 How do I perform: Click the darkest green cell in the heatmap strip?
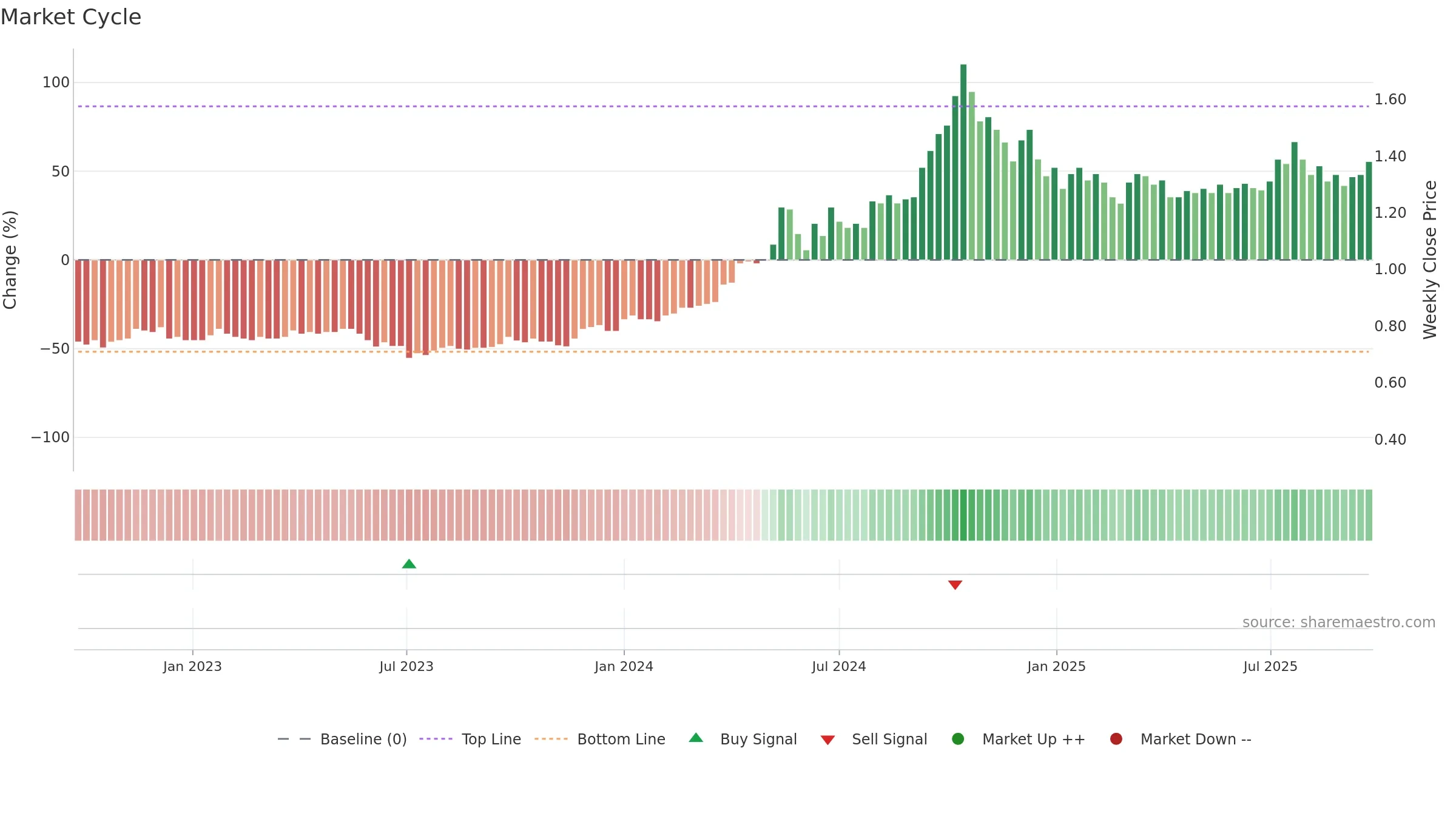(x=963, y=515)
